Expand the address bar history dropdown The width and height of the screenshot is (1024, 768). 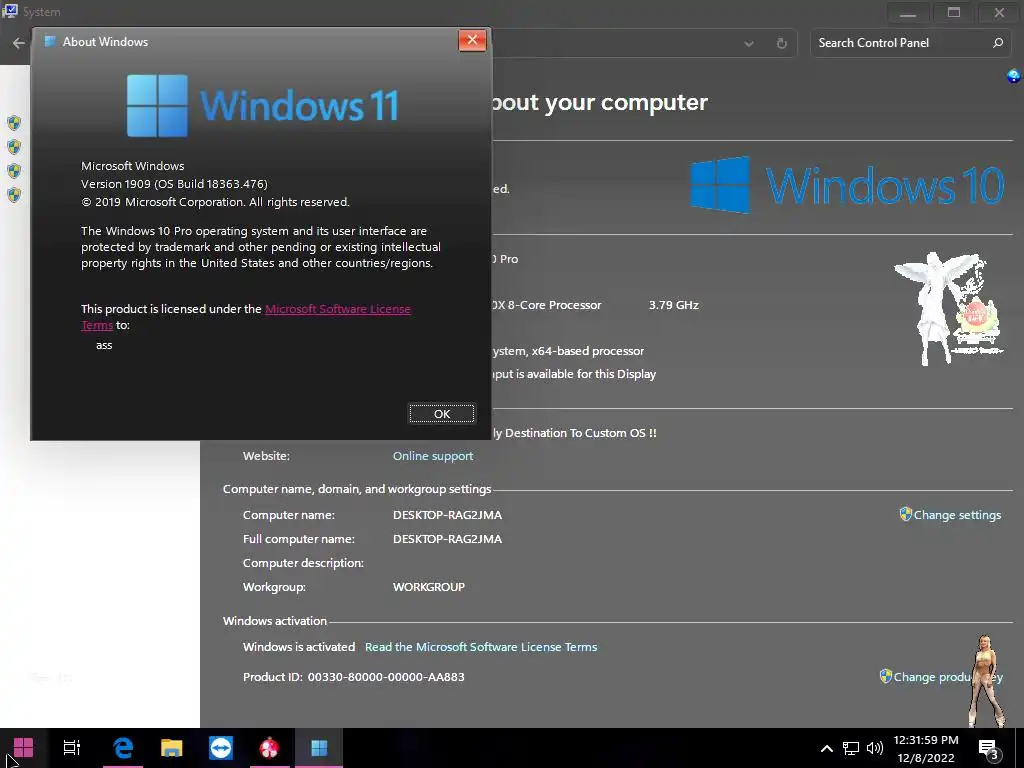coord(748,44)
